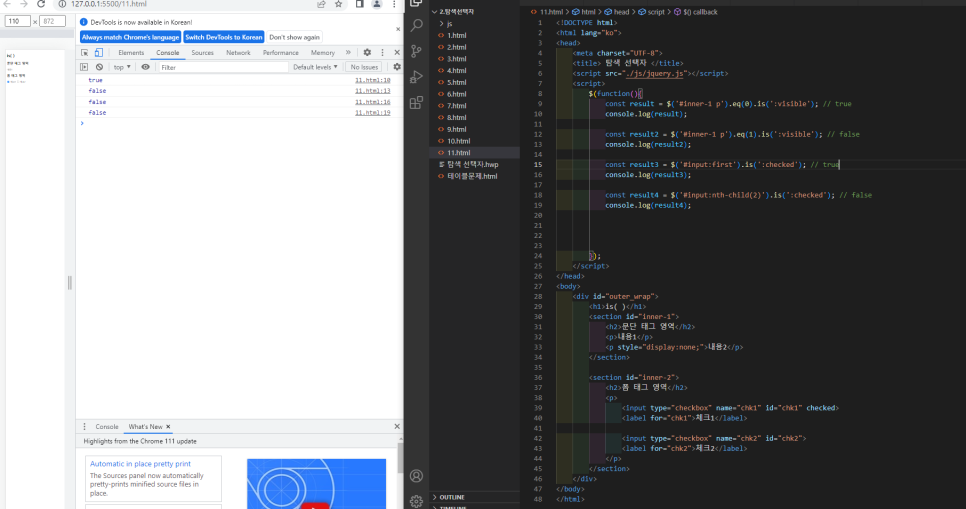
Task: Open VS Code Search view icon
Action: 416,25
